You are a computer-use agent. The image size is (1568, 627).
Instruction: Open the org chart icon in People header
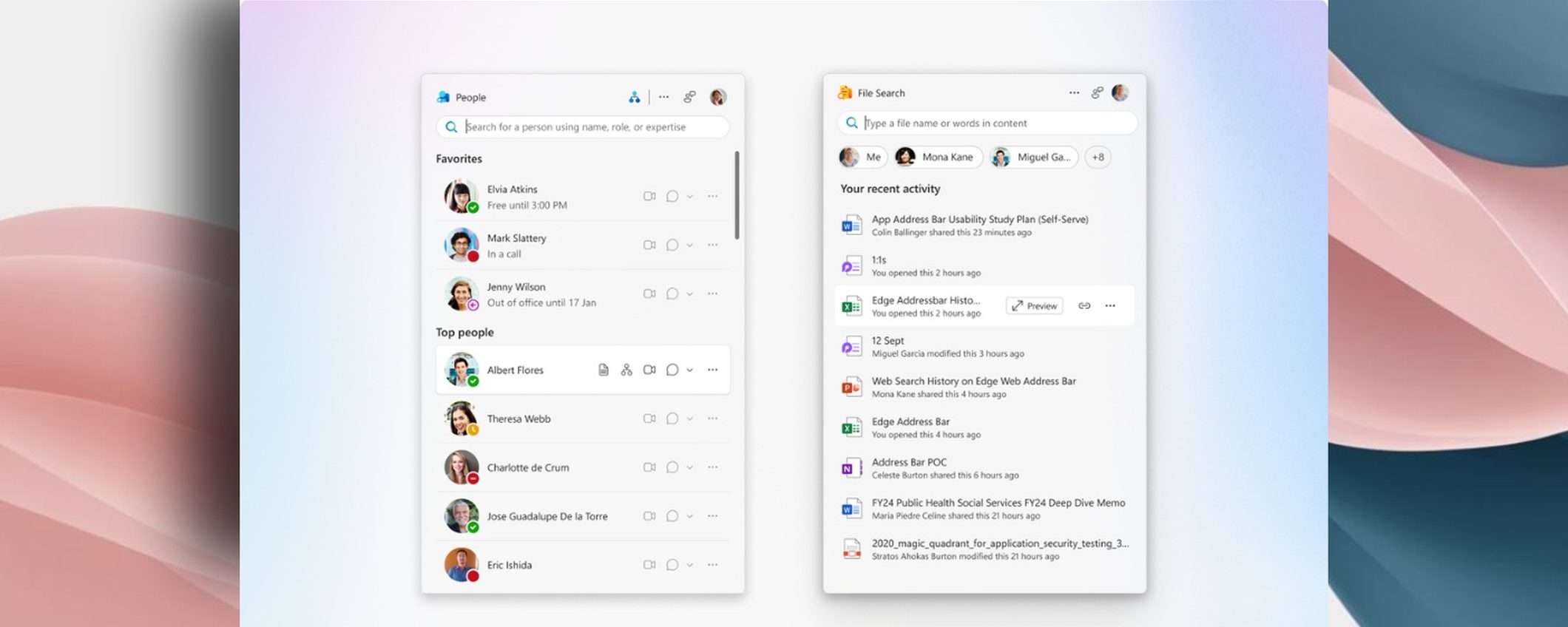click(634, 97)
